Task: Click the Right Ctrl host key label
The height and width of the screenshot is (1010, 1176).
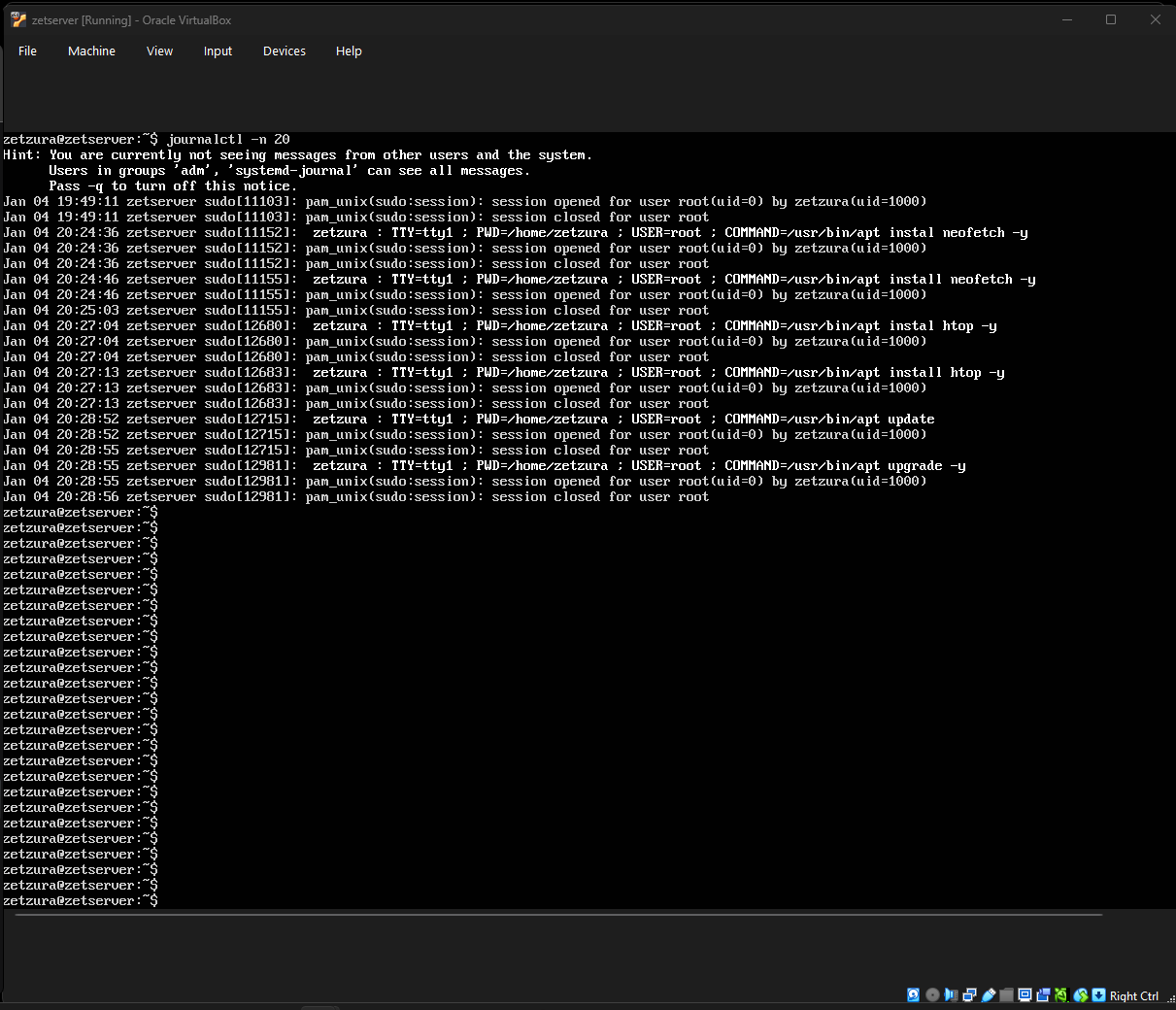Action: 1134,995
